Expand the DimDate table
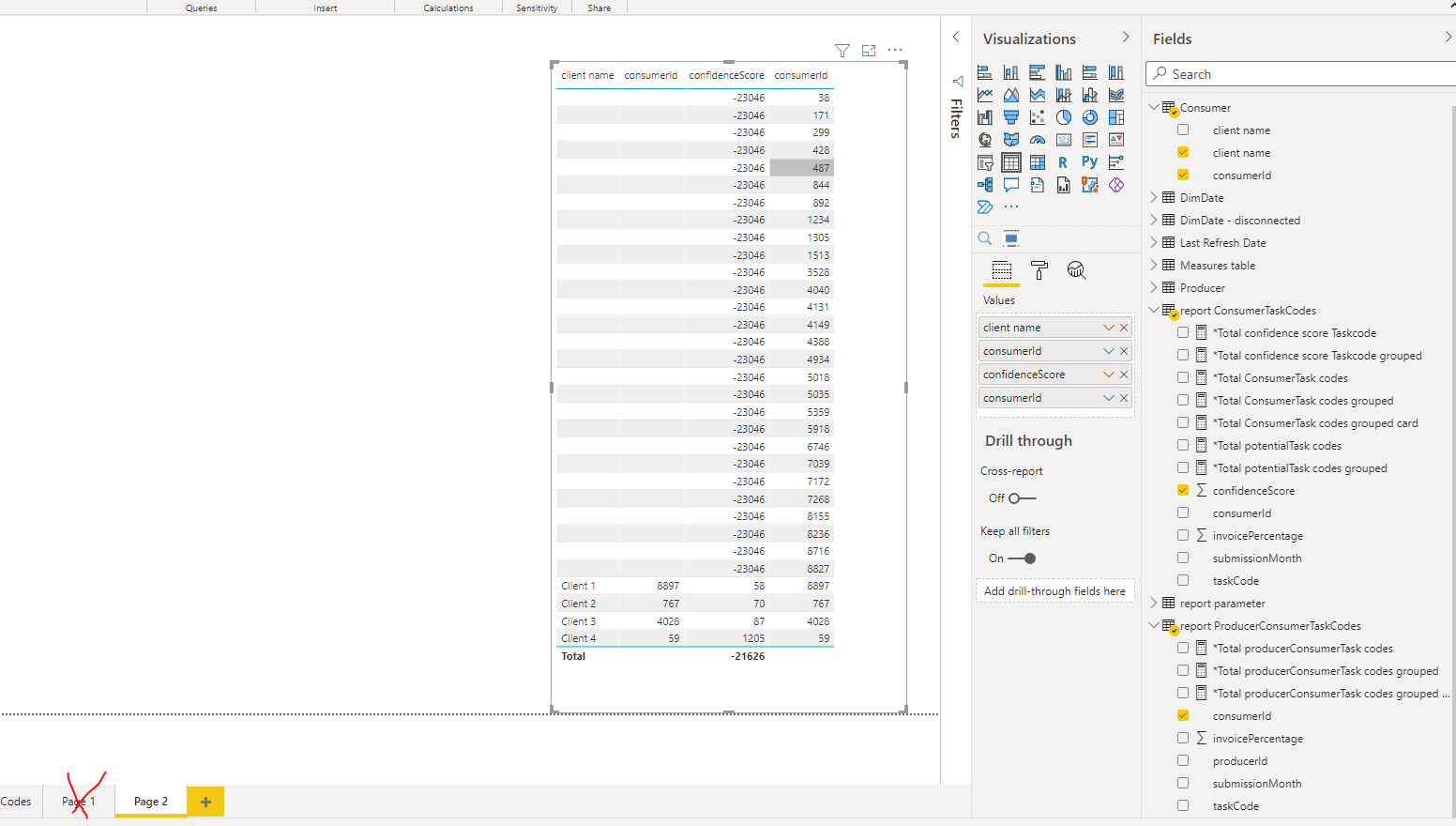This screenshot has width=1456, height=826. 1154,198
